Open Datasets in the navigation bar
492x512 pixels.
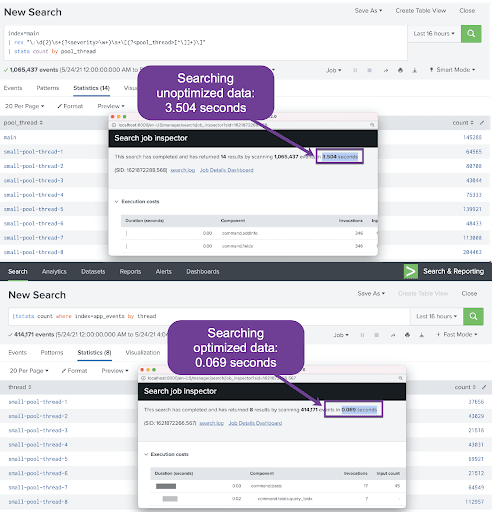pyautogui.click(x=93, y=272)
